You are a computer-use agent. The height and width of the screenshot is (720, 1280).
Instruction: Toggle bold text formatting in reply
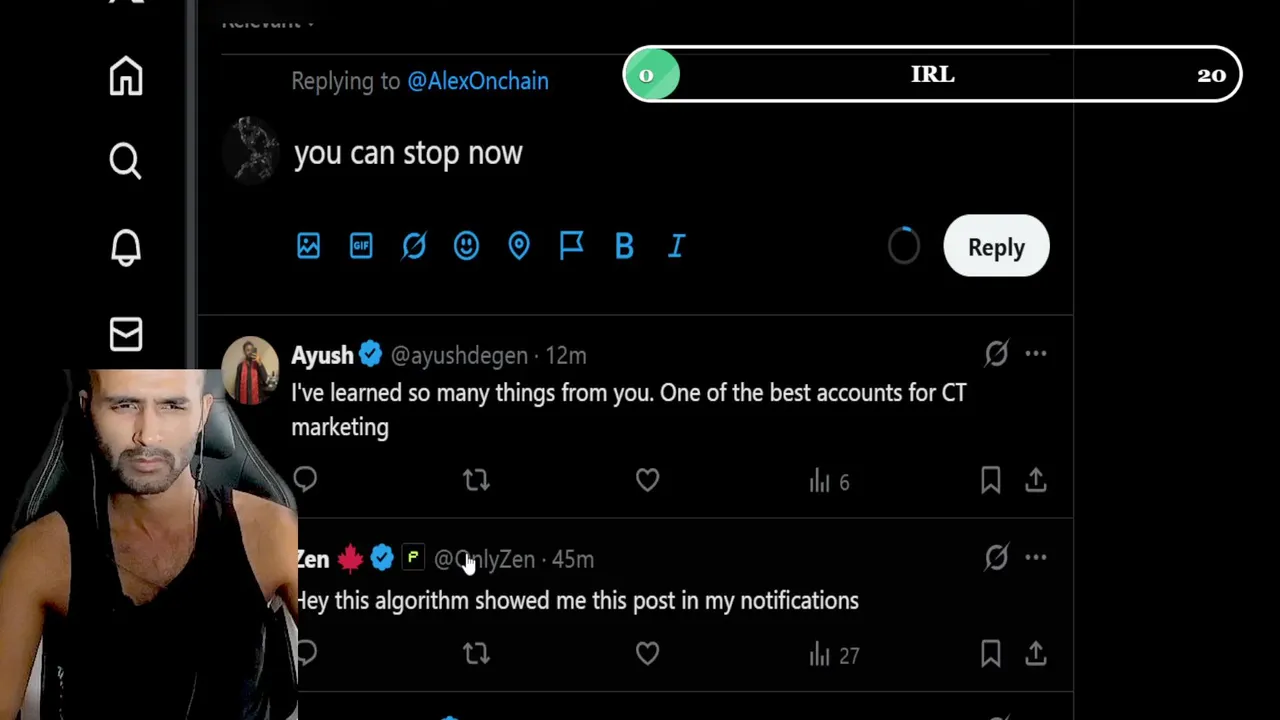click(624, 246)
